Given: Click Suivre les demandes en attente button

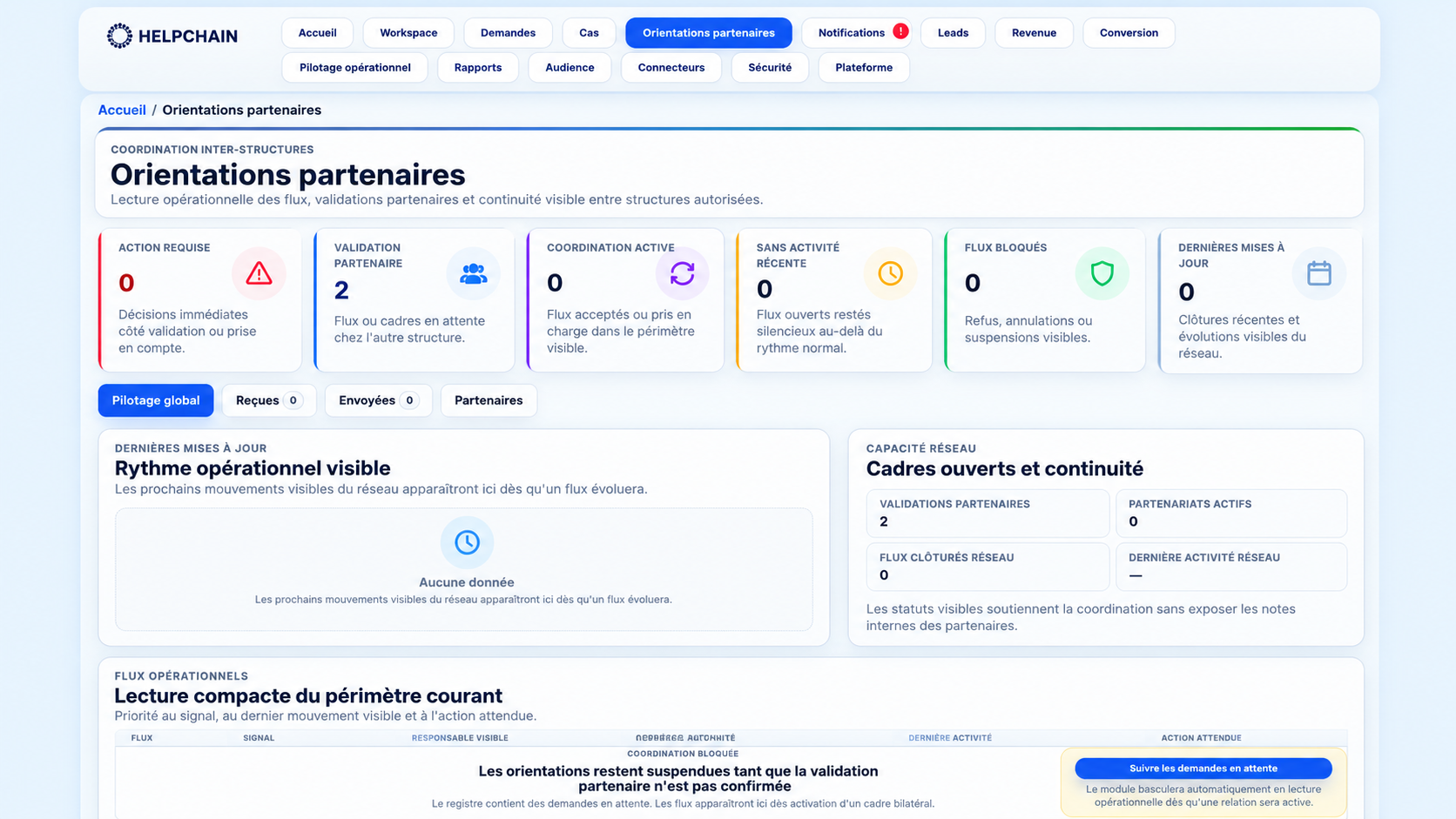Looking at the screenshot, I should point(1203,769).
